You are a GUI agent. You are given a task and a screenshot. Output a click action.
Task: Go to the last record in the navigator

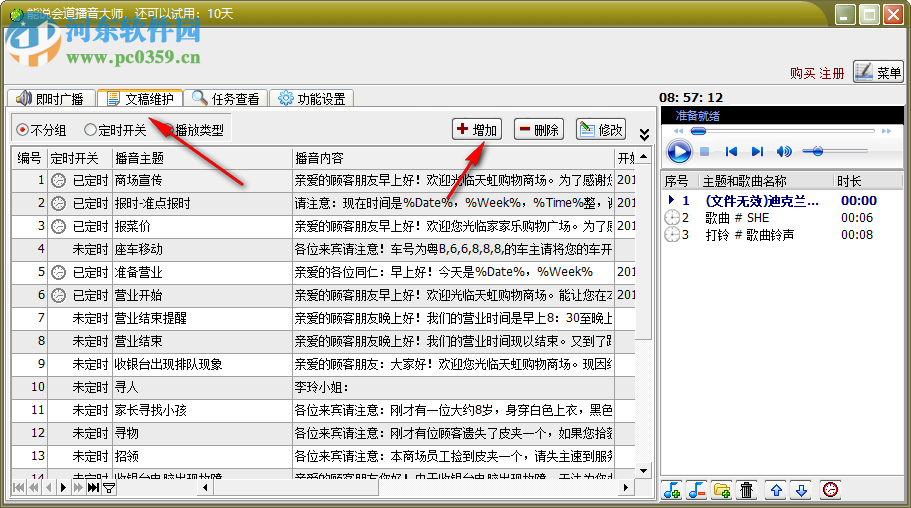click(93, 488)
